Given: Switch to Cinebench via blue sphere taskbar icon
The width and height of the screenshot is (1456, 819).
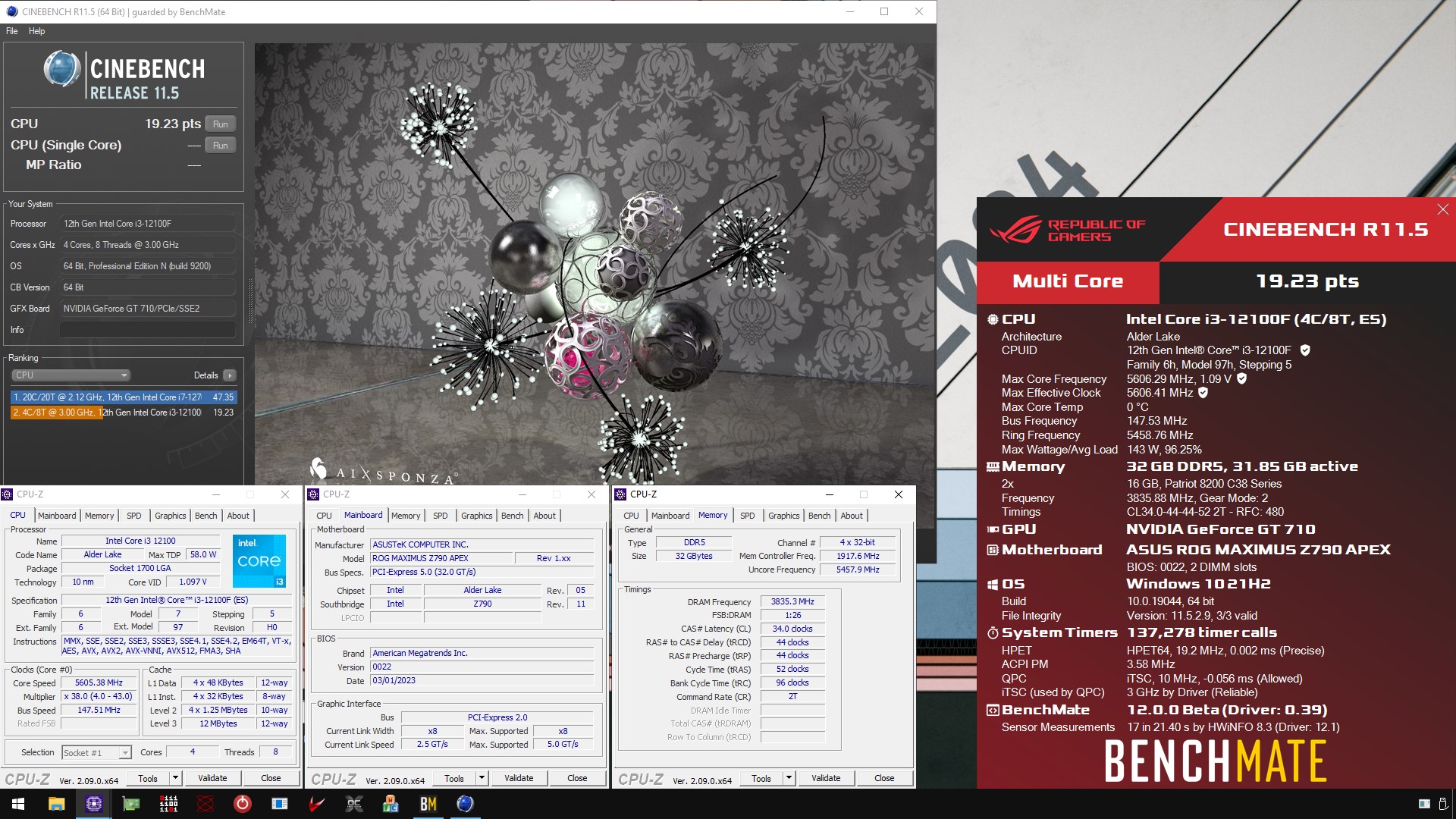Looking at the screenshot, I should (466, 804).
